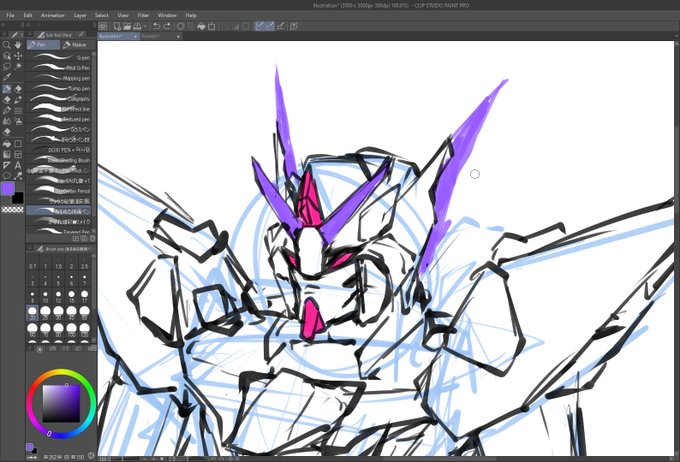
Task: Select the highlighted Pen tool in tool palette
Action: (7, 89)
